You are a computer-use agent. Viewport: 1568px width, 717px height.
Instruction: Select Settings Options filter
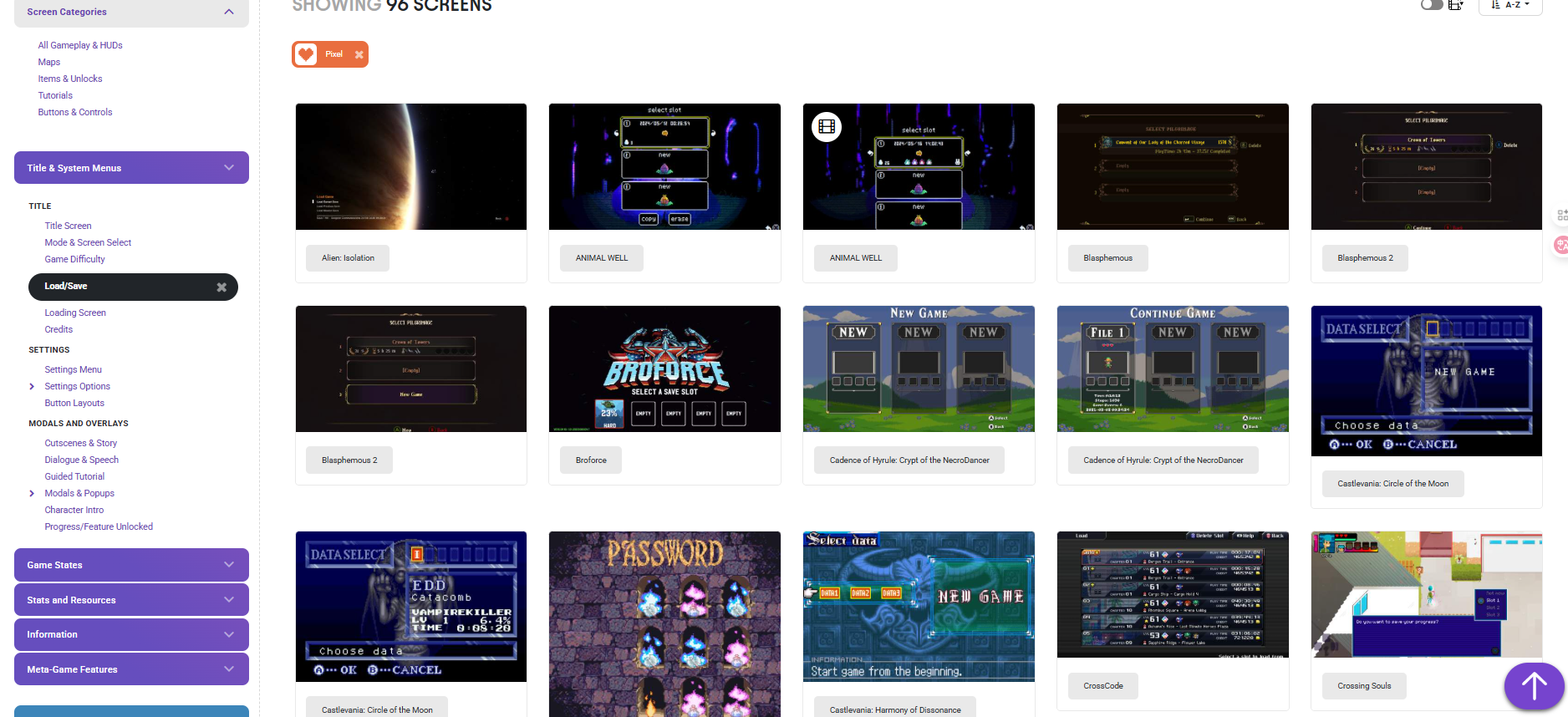(x=77, y=386)
